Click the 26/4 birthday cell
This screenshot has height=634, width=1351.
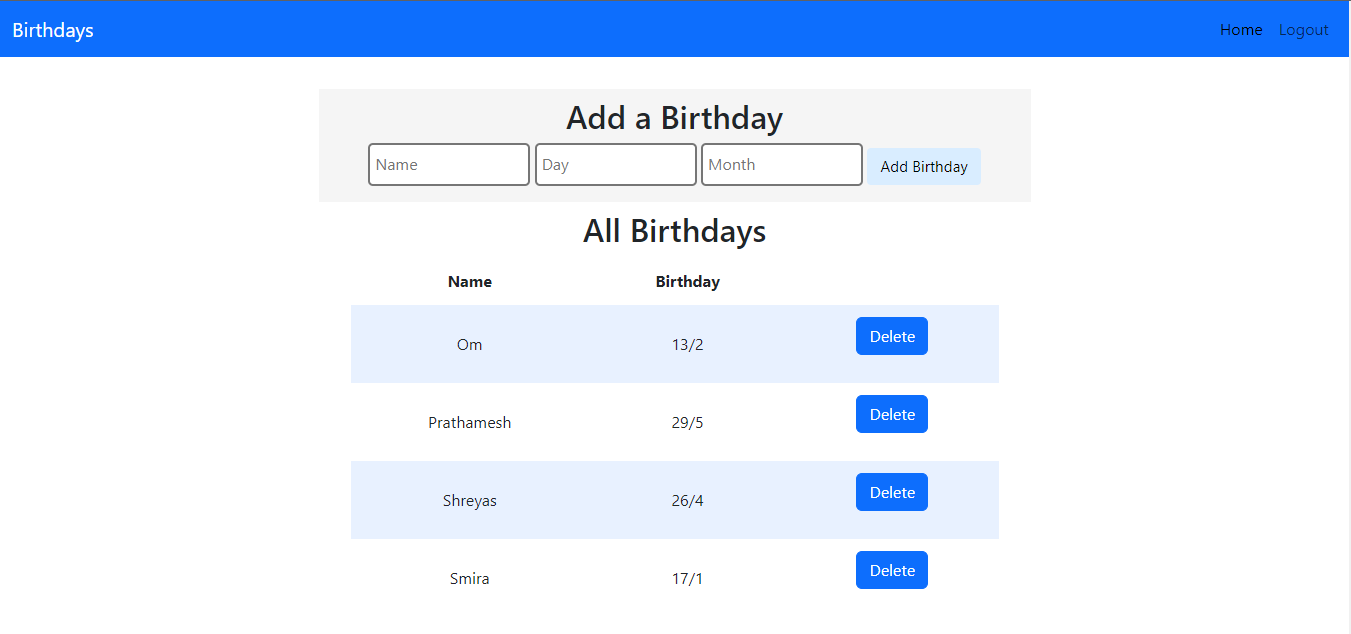pos(688,501)
